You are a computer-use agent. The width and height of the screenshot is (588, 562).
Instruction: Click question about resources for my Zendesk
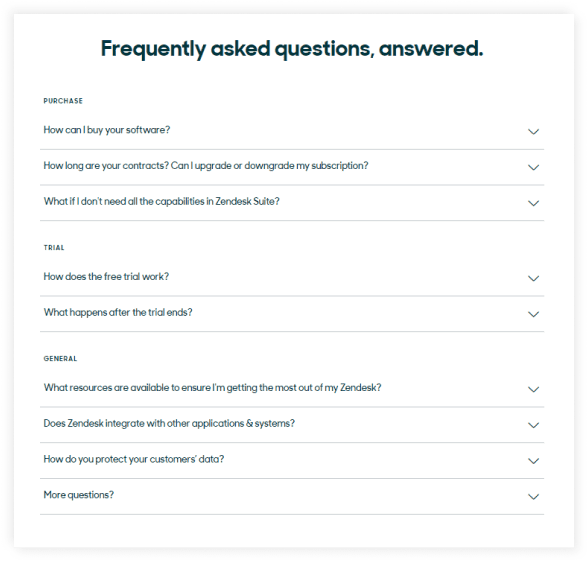pyautogui.click(x=212, y=388)
